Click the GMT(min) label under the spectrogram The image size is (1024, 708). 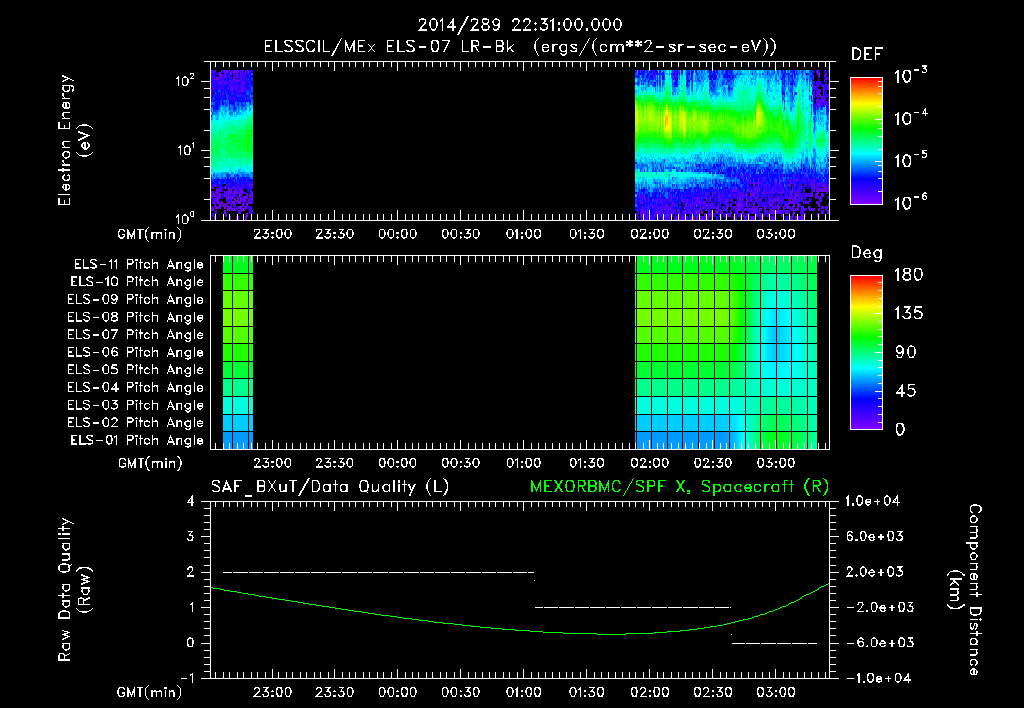click(x=150, y=234)
